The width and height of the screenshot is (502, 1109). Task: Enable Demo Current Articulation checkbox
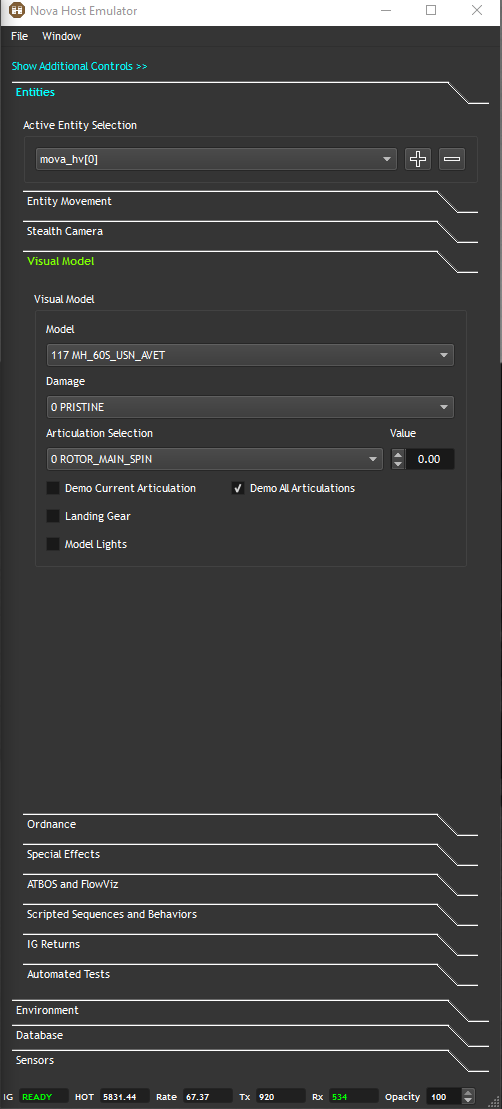[x=53, y=488]
